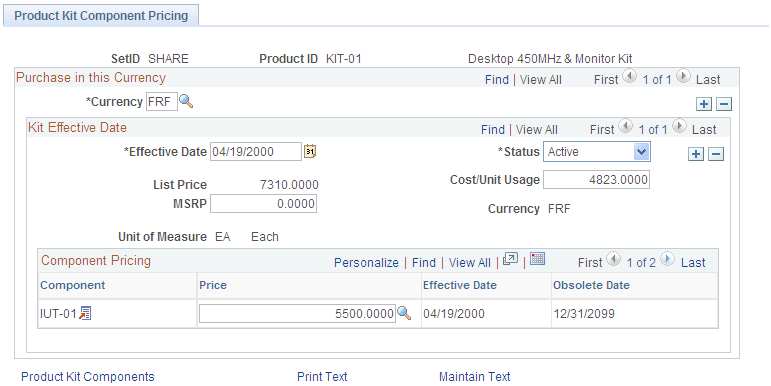
Task: Click View All in Component Pricing header
Action: (470, 263)
